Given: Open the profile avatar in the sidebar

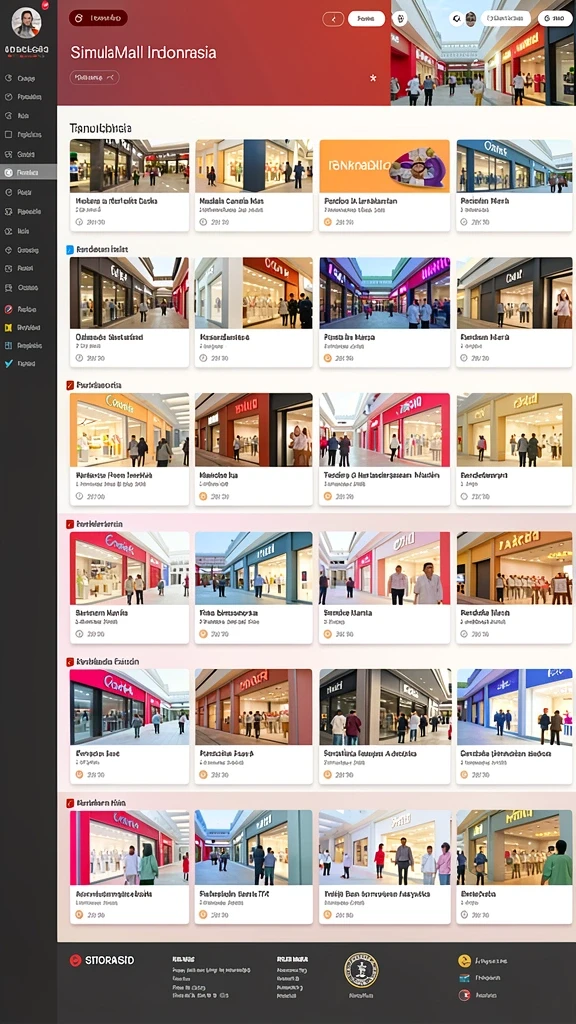Looking at the screenshot, I should 26,23.
